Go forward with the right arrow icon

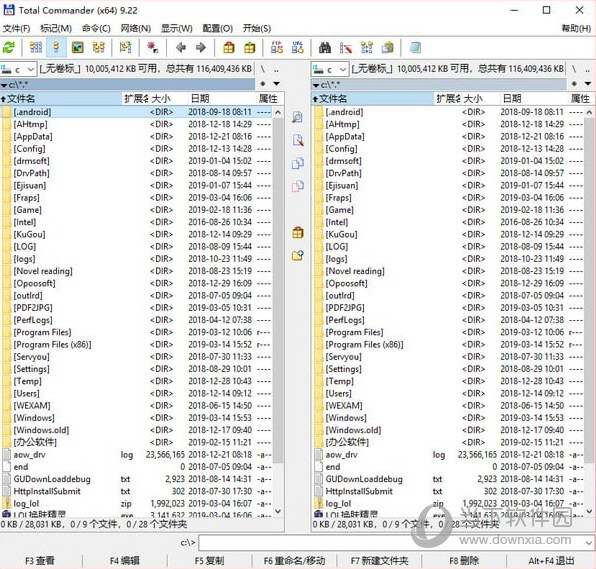(x=201, y=48)
